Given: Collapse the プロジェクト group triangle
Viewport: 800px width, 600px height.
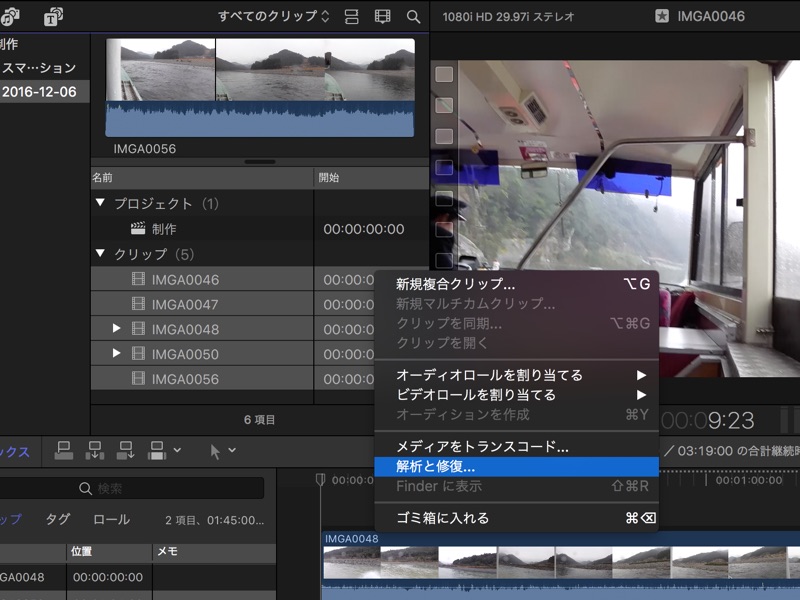Looking at the screenshot, I should [x=99, y=203].
